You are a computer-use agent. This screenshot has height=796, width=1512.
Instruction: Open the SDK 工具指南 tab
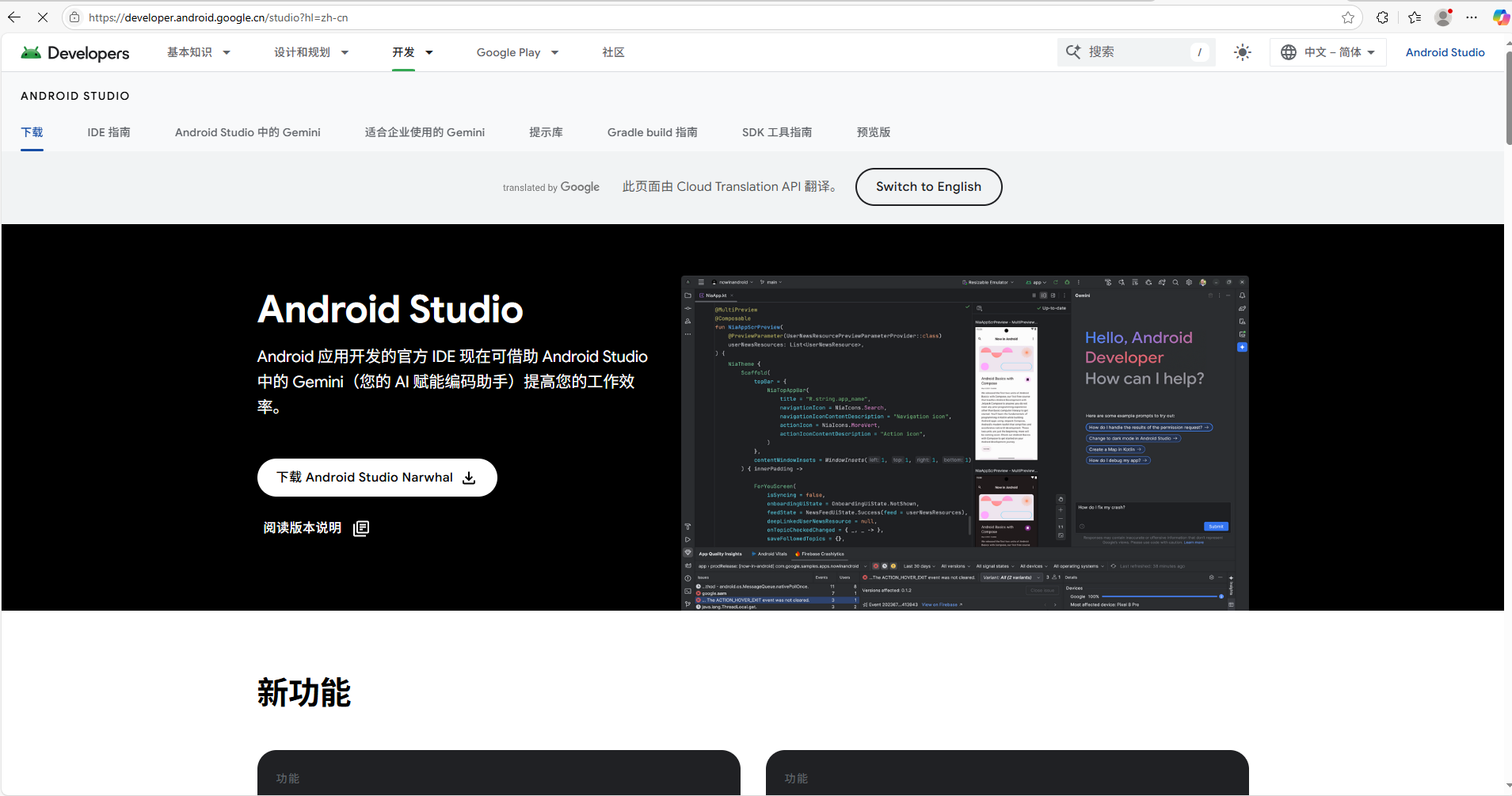[777, 132]
